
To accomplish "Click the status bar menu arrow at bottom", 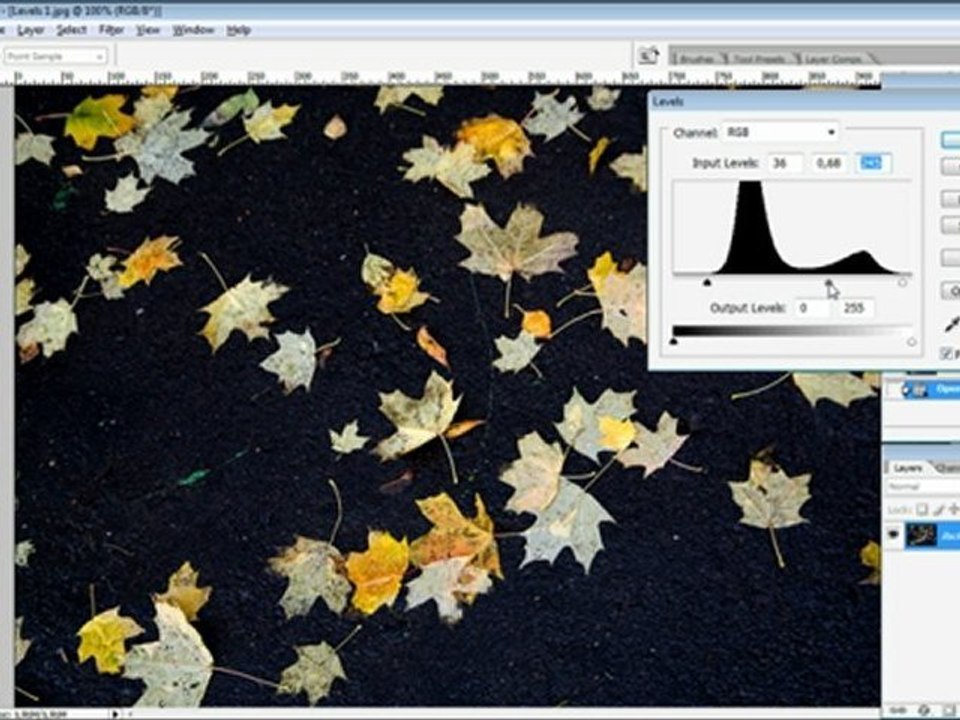I will coord(114,714).
